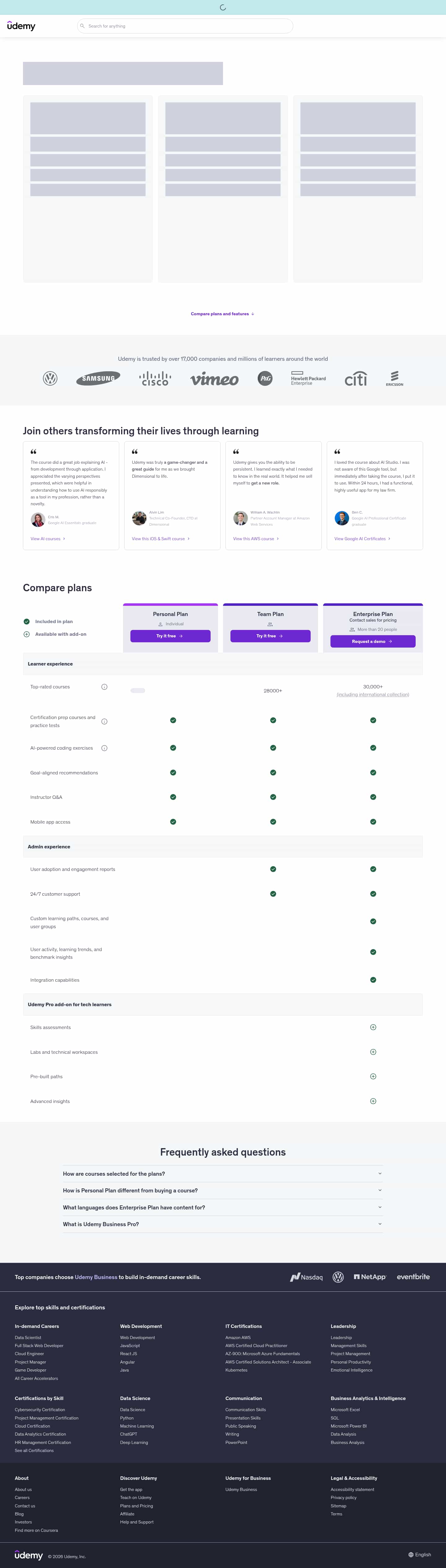
Task: Click Try it free under Team Plan
Action: pyautogui.click(x=270, y=636)
